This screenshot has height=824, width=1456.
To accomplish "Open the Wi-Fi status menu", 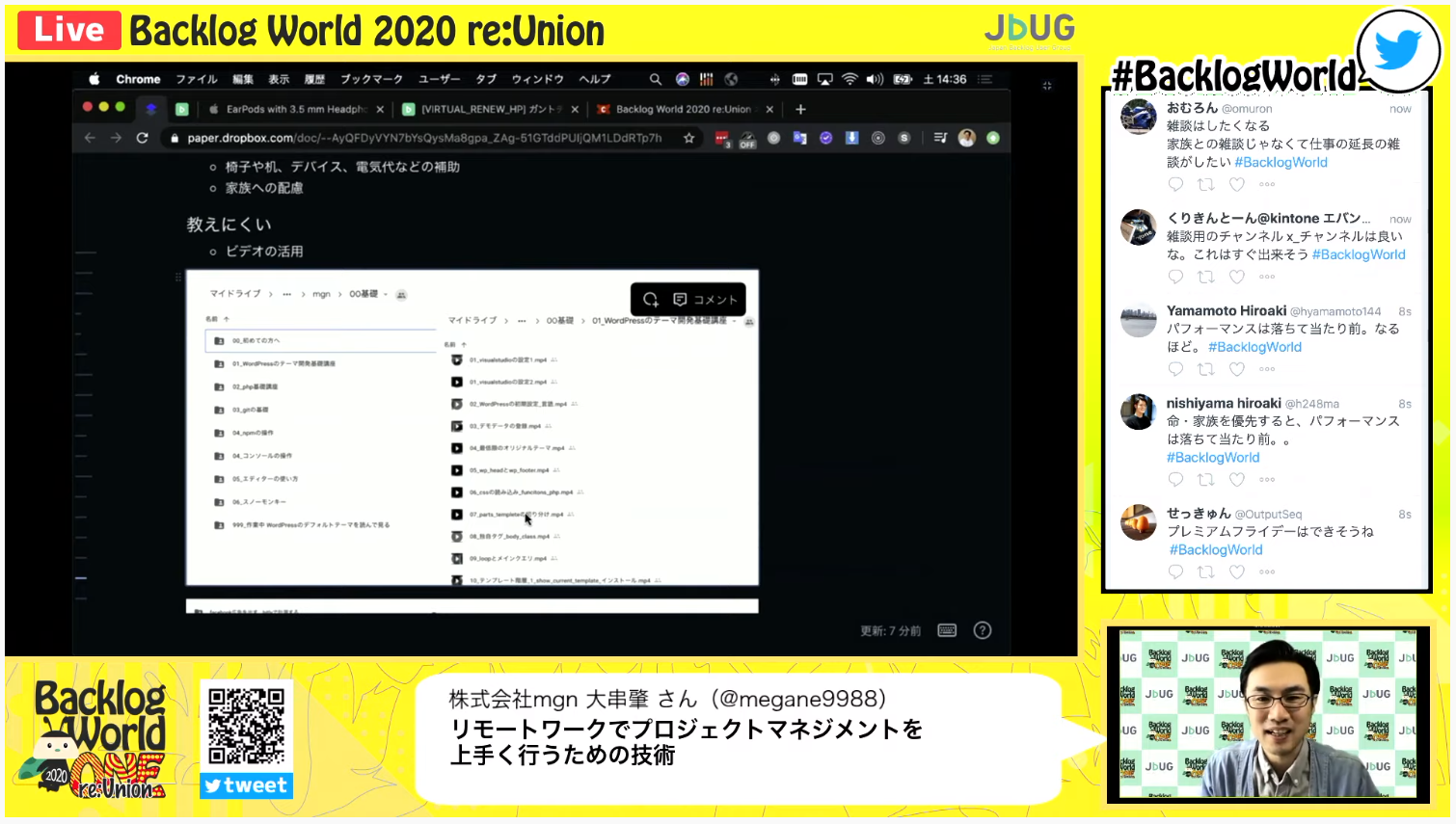I will tap(849, 79).
